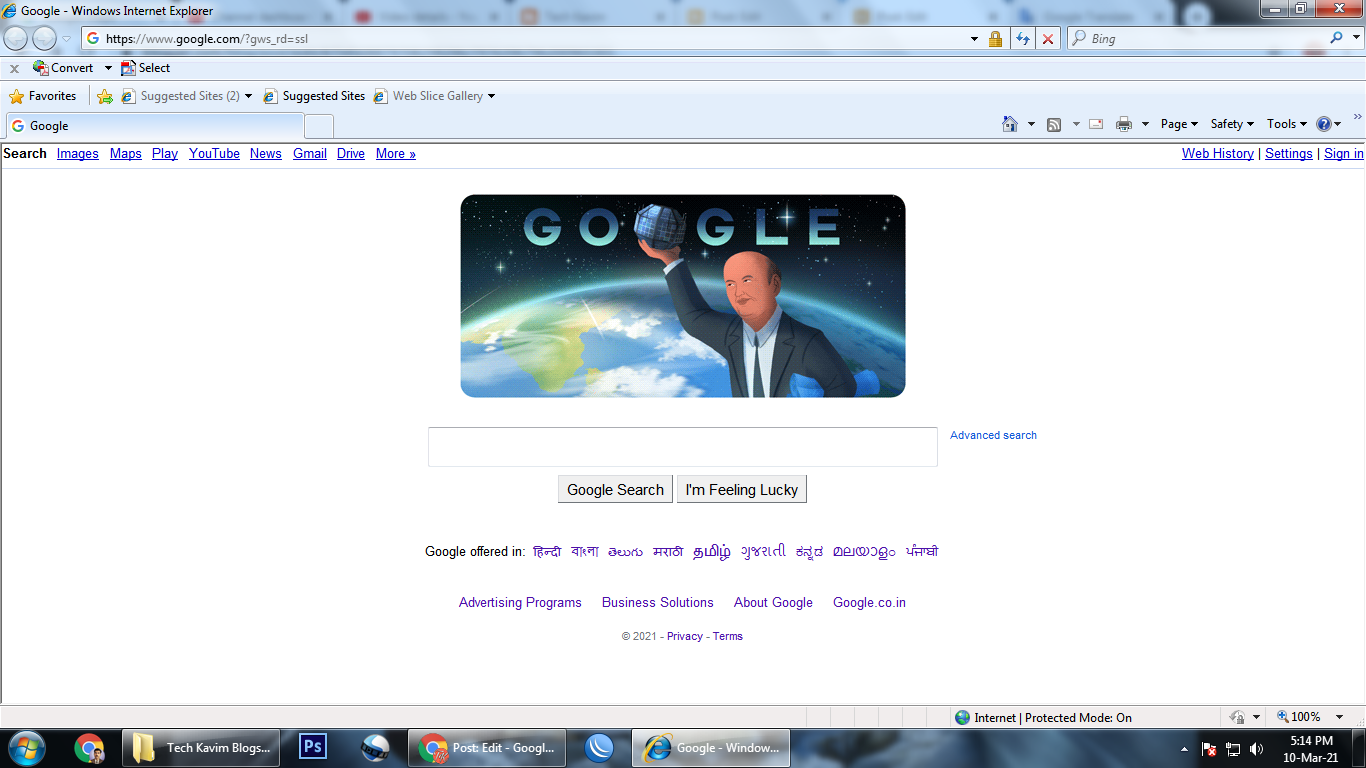
Task: Expand the Safety menu
Action: coord(1232,124)
